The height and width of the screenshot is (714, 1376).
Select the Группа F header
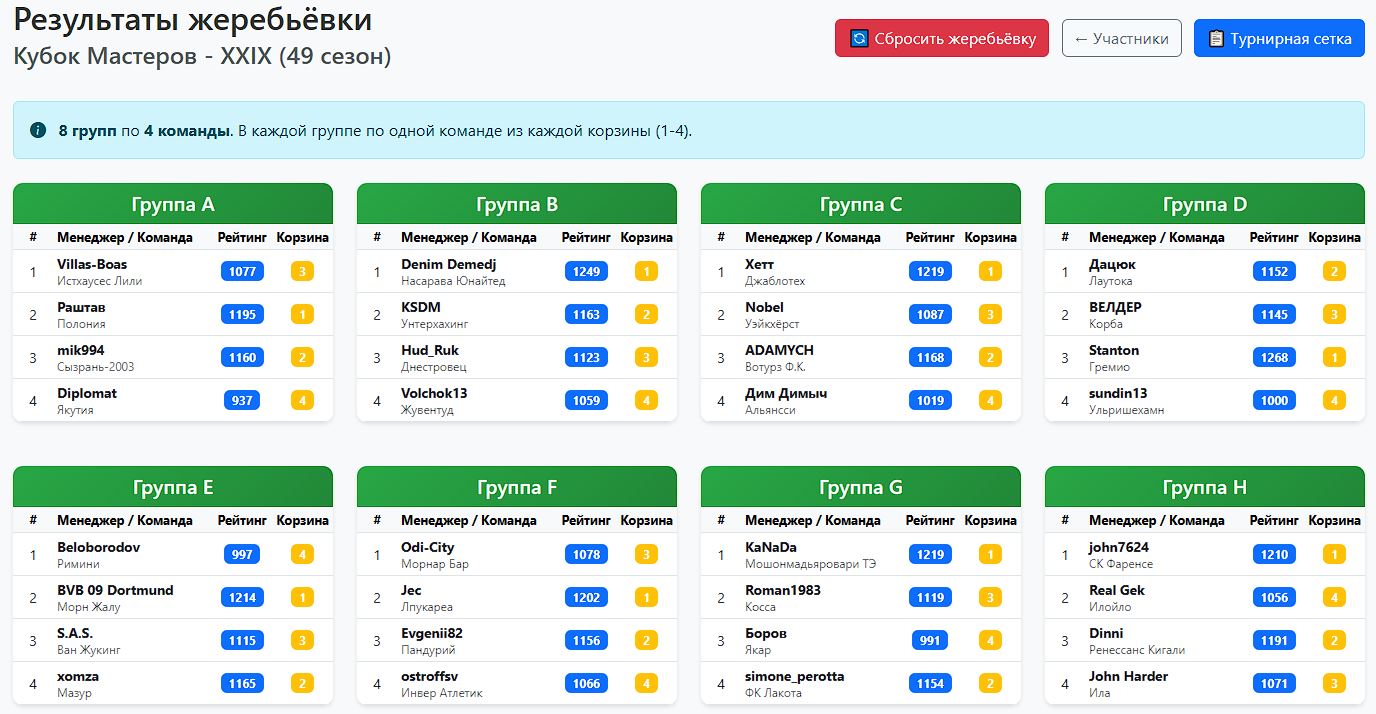pyautogui.click(x=516, y=488)
